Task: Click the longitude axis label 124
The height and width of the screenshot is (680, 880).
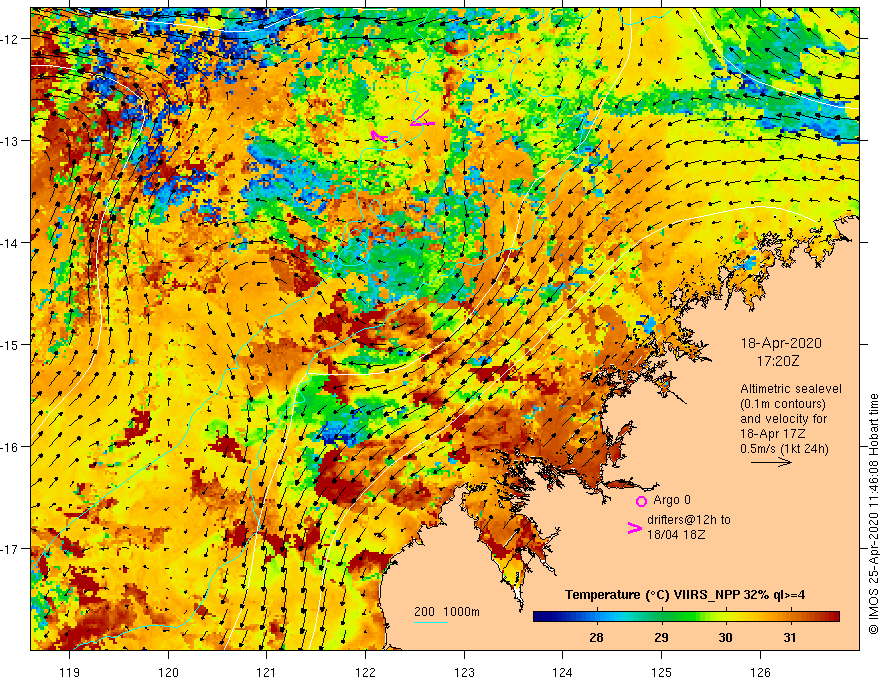Action: tap(562, 672)
